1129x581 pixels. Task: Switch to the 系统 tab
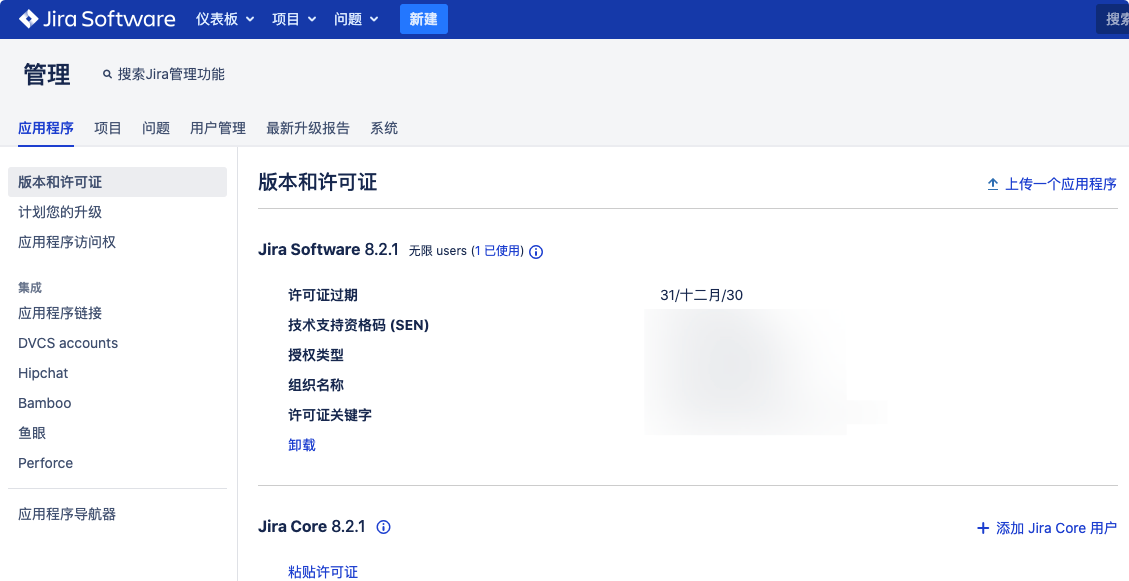(x=384, y=128)
